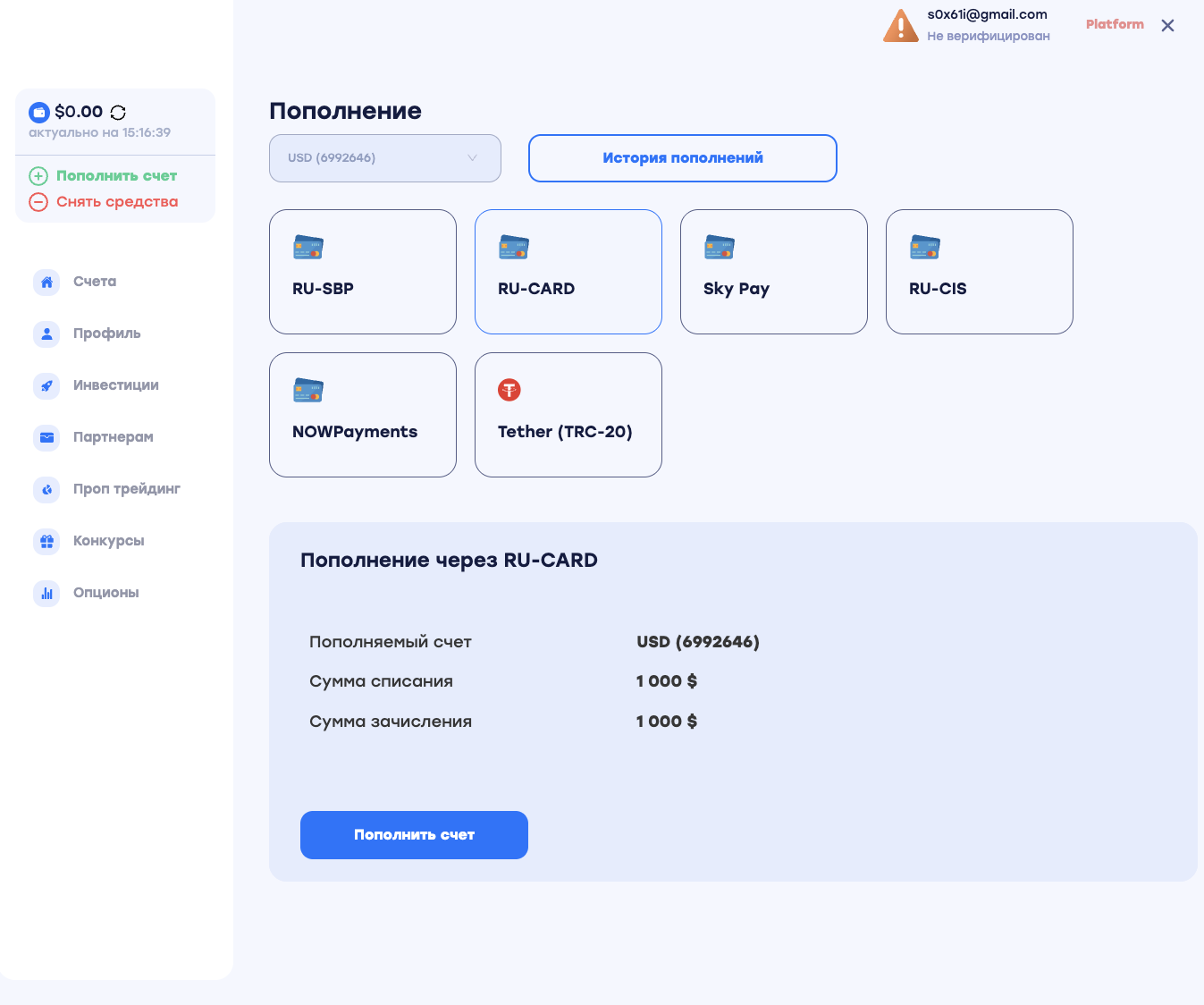The width and height of the screenshot is (1204, 1005).
Task: Click the balance refresh icon
Action: click(x=118, y=113)
